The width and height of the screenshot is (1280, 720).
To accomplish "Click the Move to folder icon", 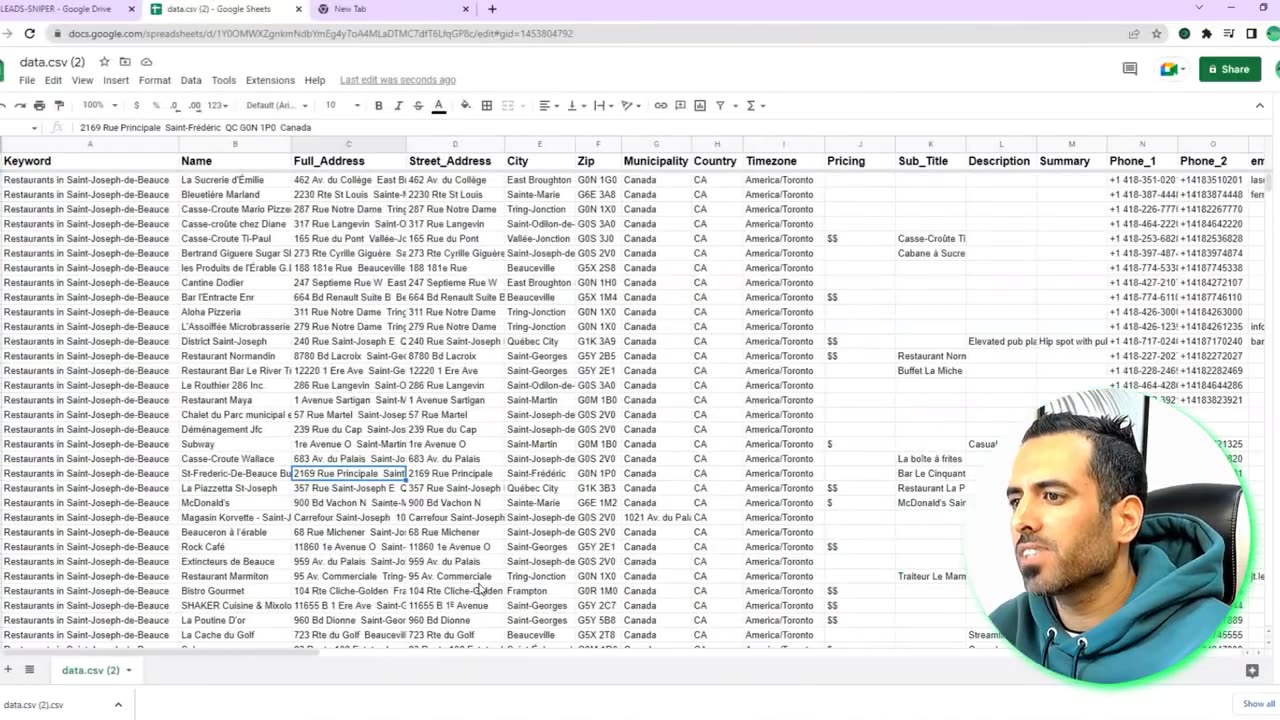I will pos(125,62).
